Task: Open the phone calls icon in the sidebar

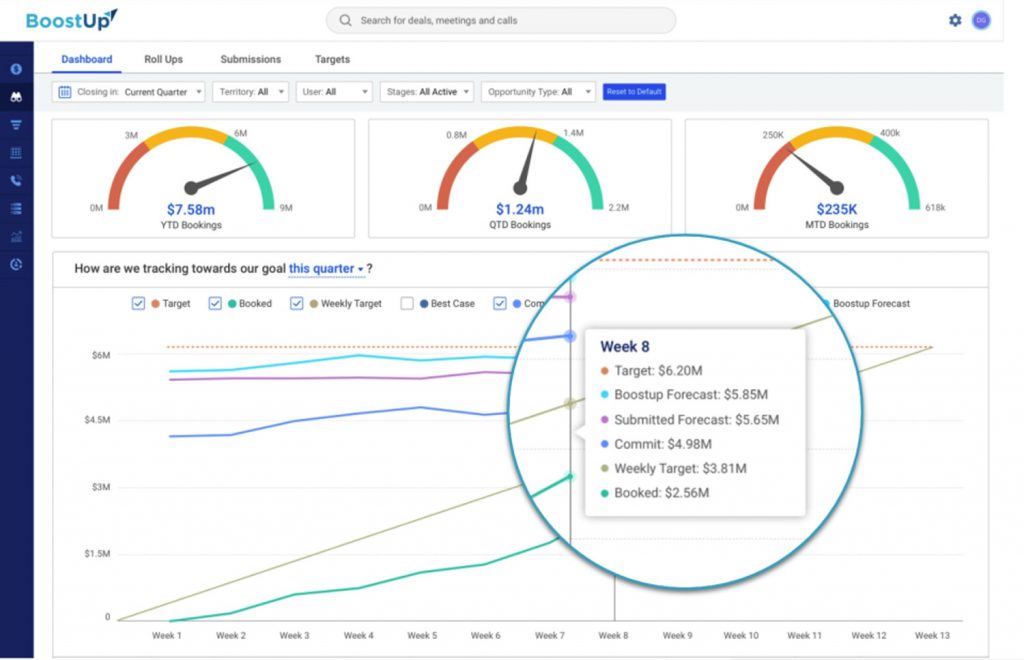Action: 16,180
